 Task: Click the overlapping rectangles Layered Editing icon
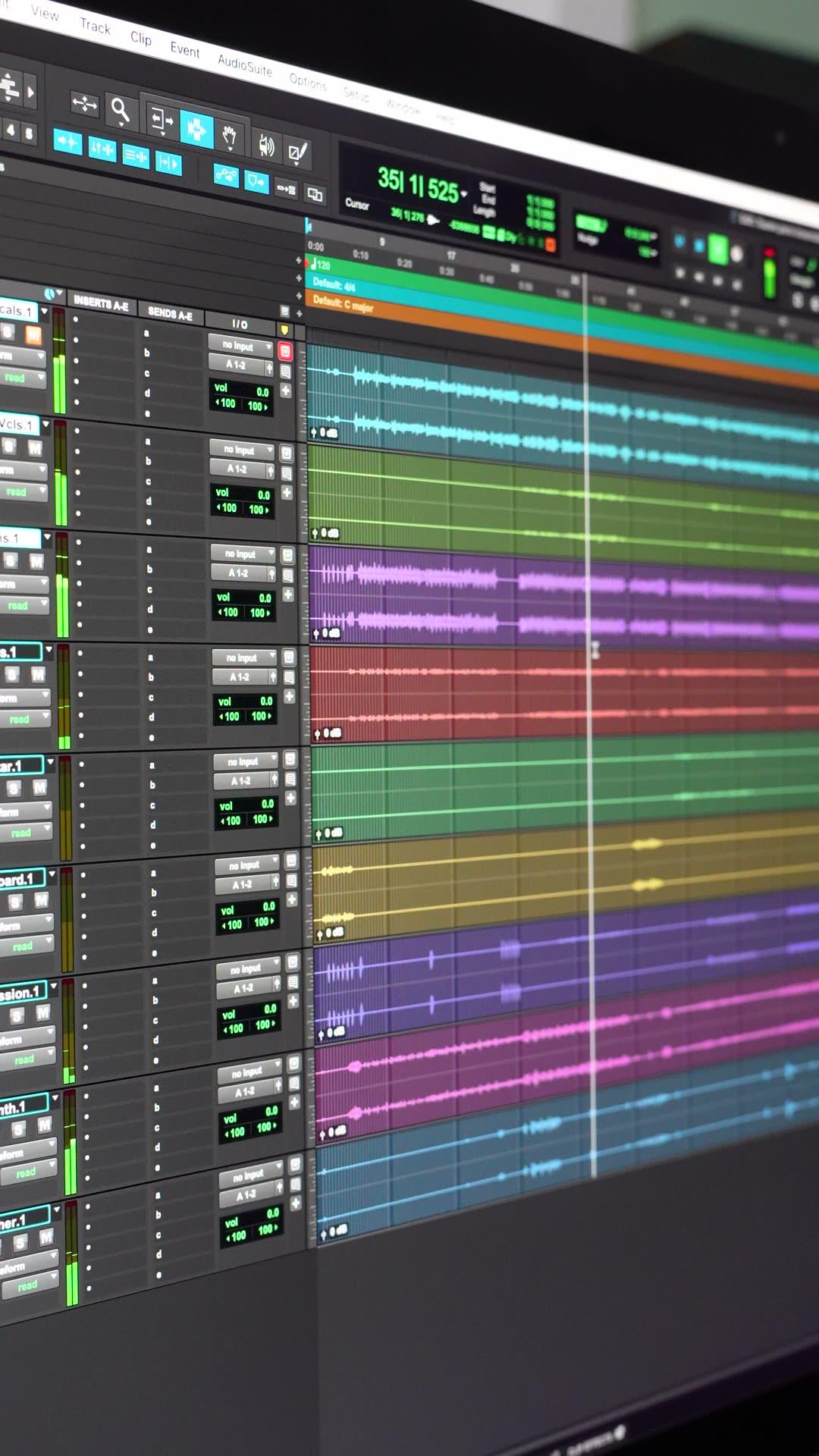coord(315,195)
